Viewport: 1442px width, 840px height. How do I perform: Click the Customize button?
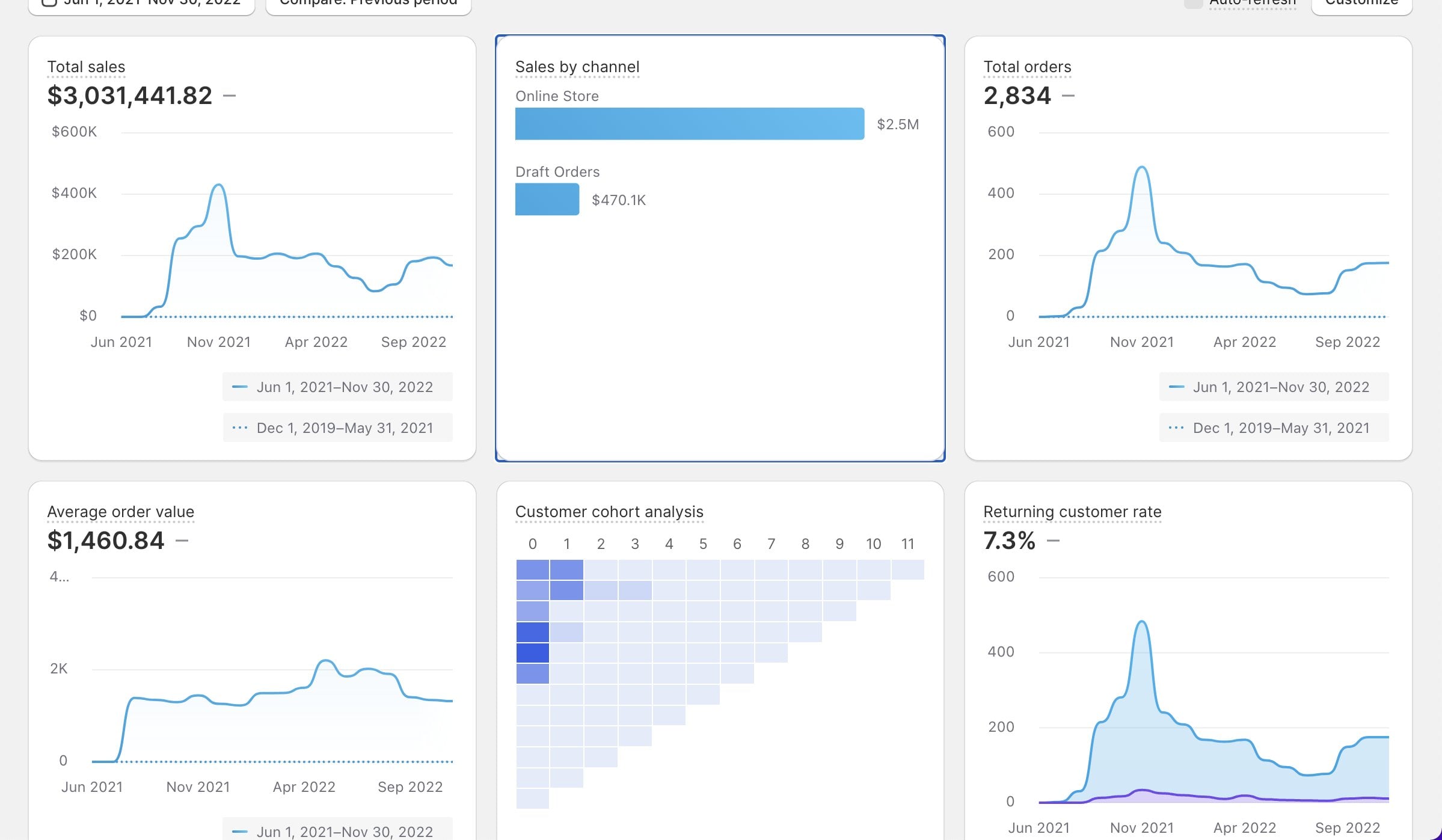click(1361, 4)
